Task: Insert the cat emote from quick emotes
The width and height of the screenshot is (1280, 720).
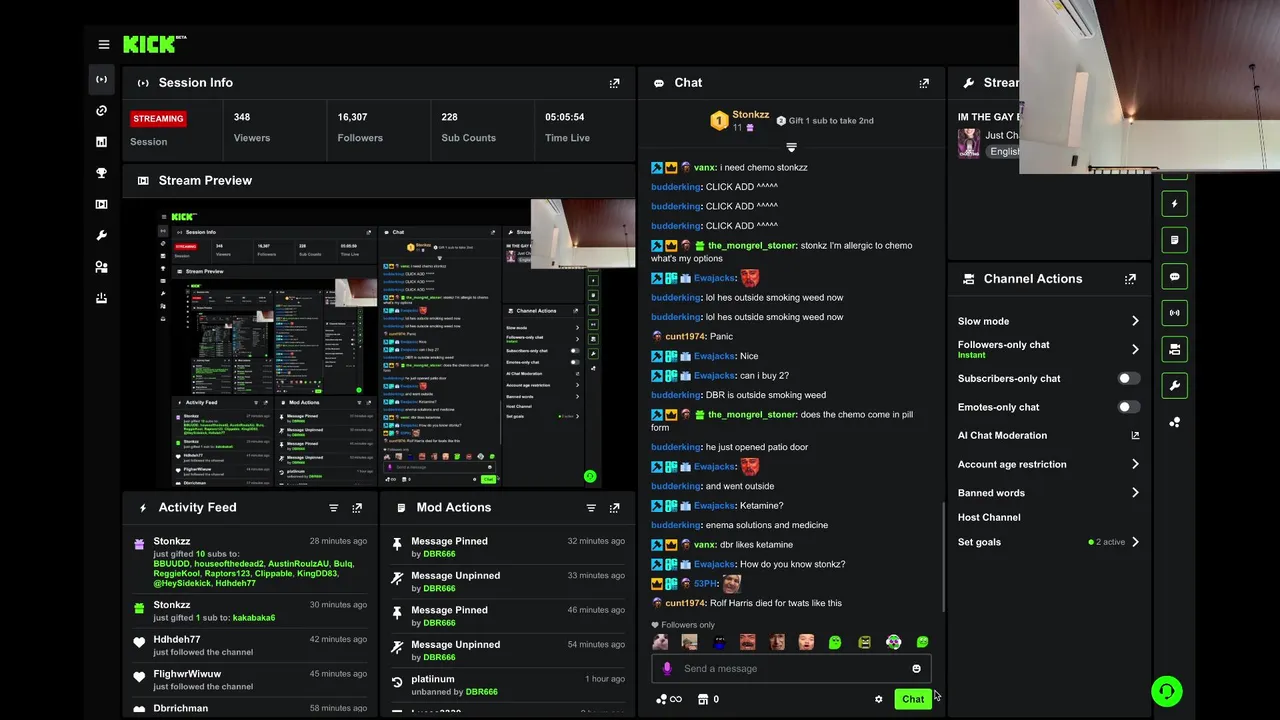Action: [x=660, y=642]
